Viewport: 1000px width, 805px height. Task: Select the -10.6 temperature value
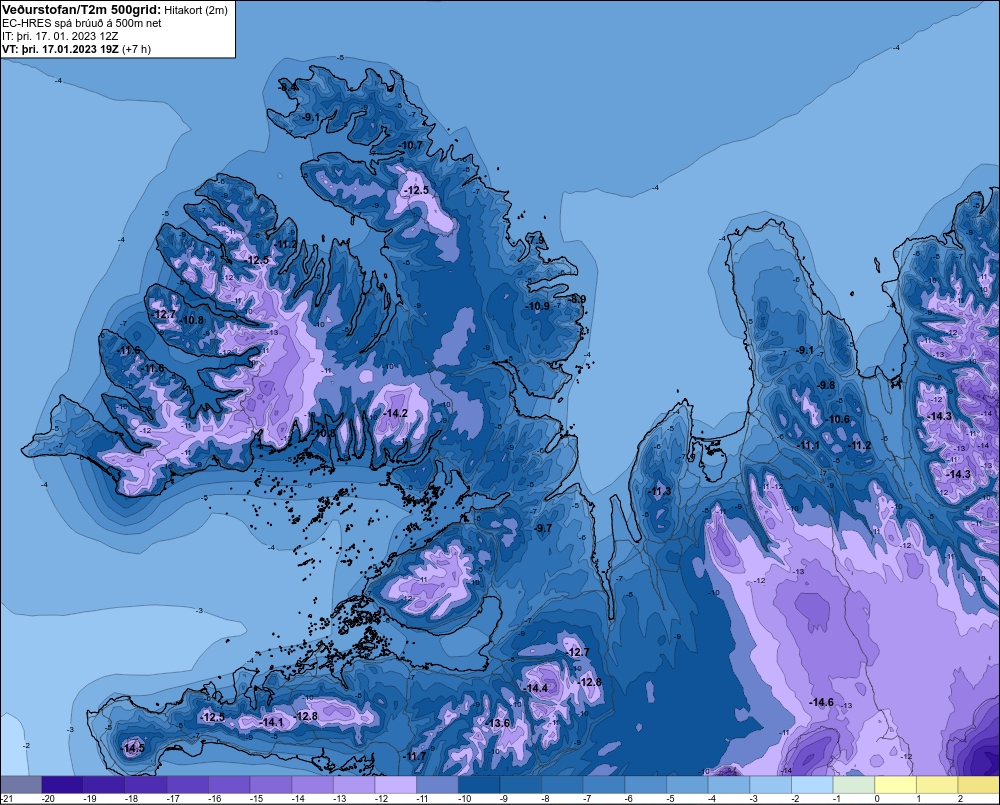coord(838,420)
